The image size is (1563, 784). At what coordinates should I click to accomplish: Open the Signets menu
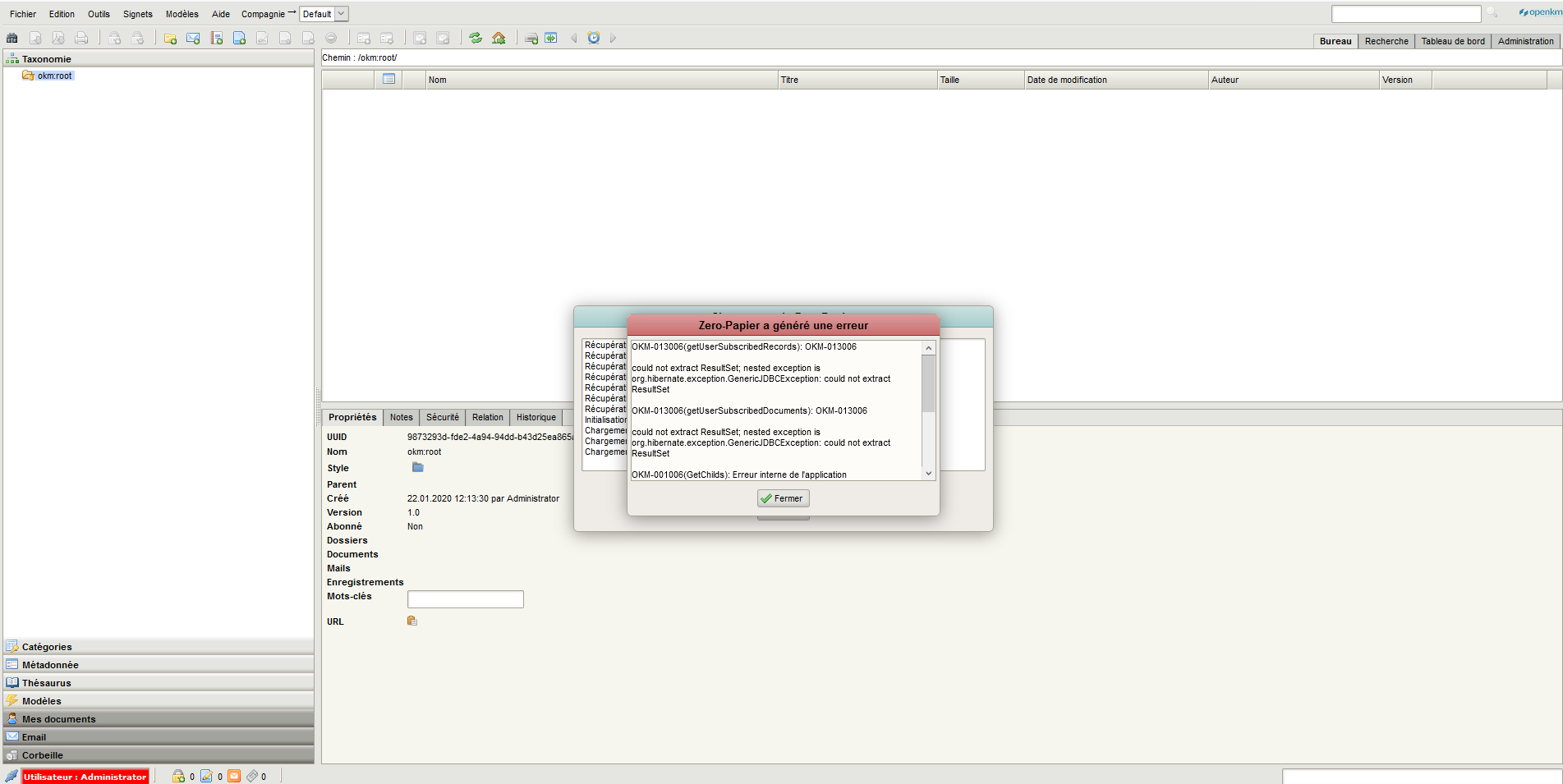[137, 13]
